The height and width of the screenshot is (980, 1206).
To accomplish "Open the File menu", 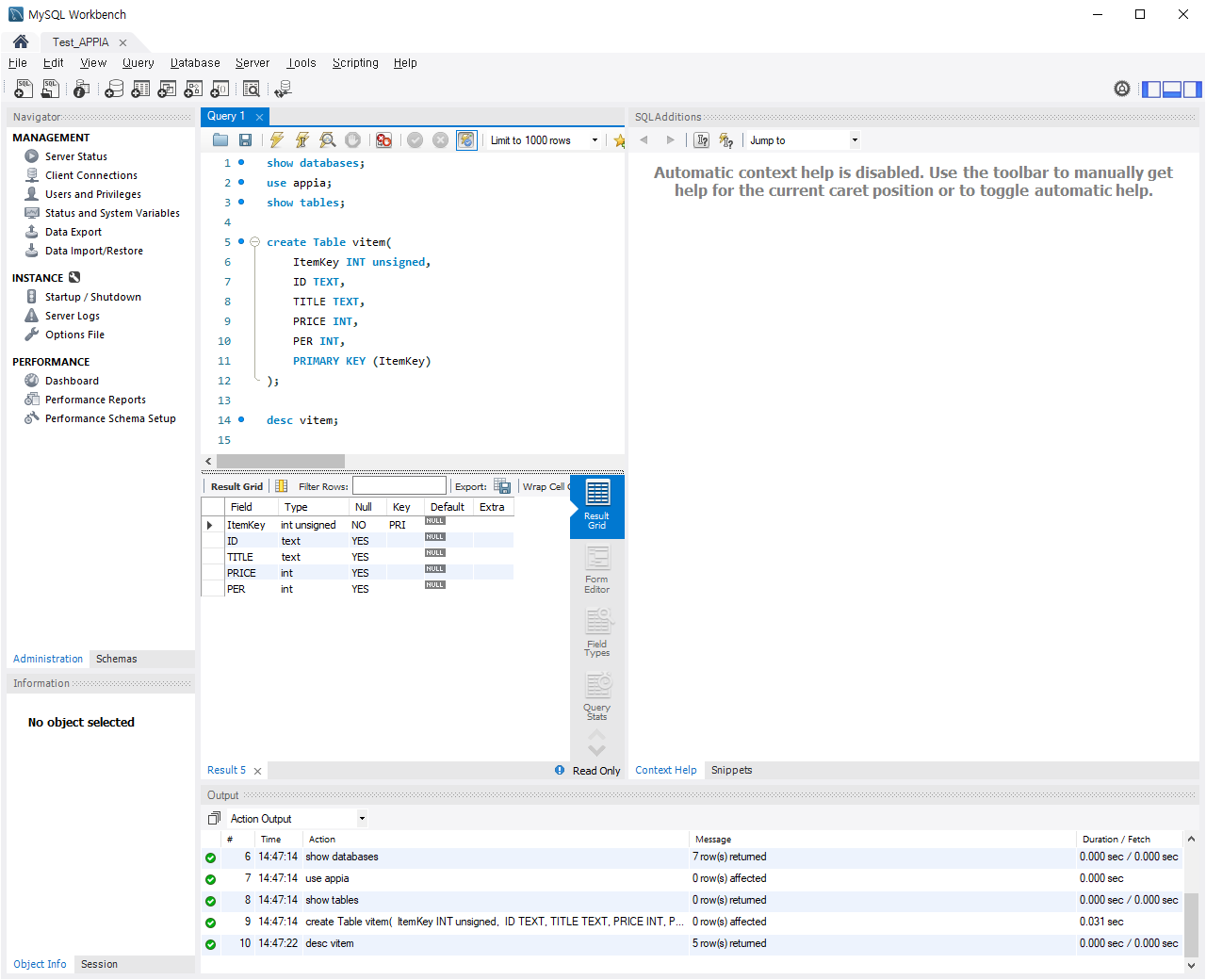I will click(x=18, y=63).
